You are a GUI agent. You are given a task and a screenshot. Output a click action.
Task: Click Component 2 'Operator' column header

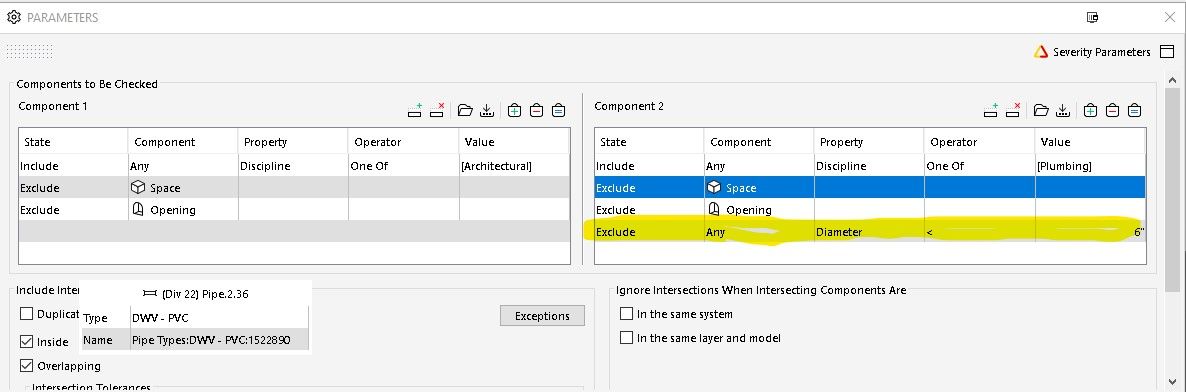point(979,142)
